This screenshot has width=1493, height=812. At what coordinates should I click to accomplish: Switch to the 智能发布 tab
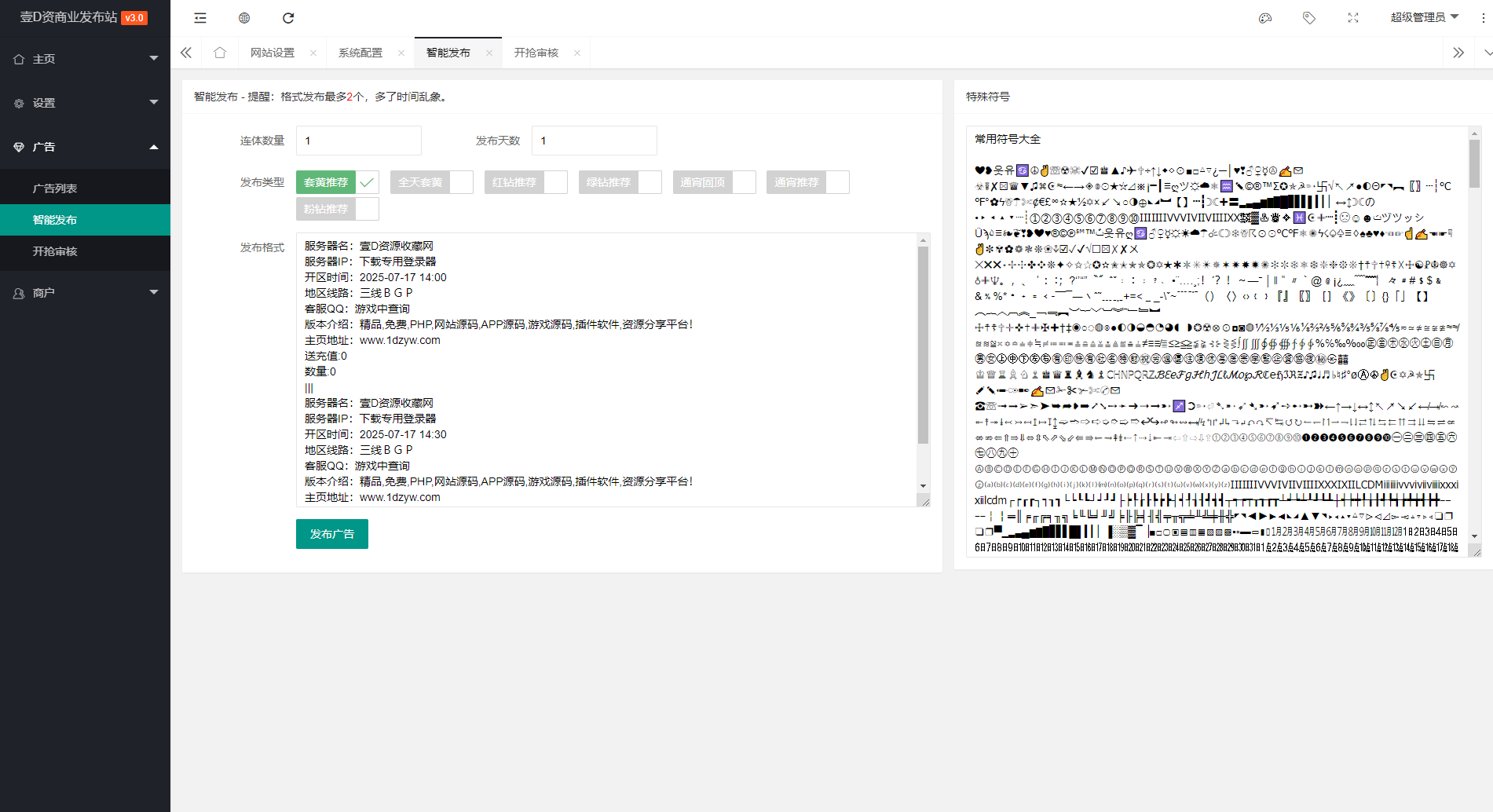(x=448, y=53)
